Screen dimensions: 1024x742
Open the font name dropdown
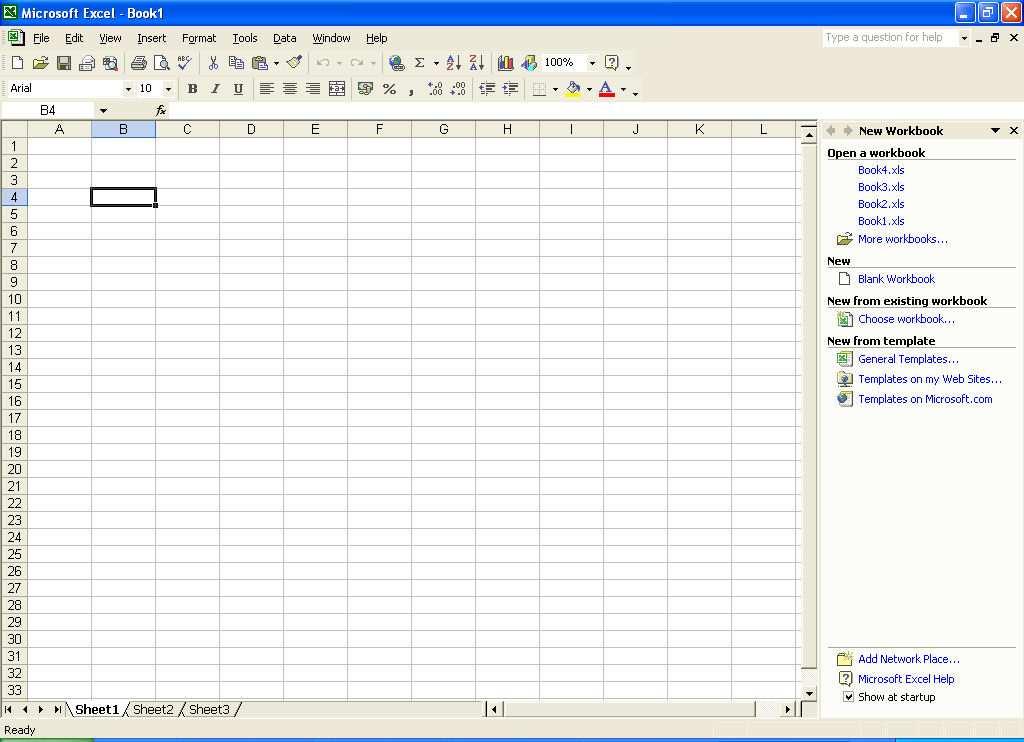point(128,89)
